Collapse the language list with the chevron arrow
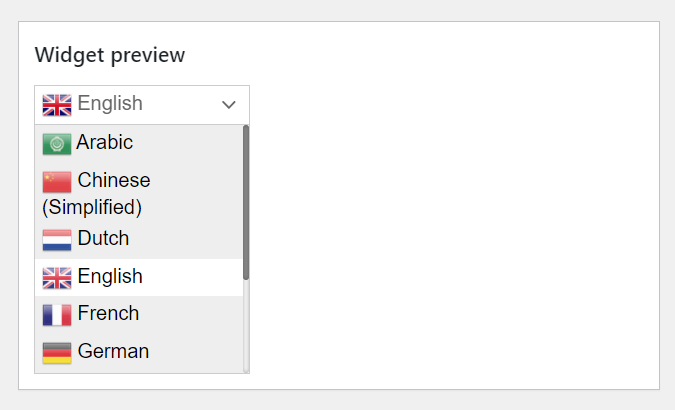Image resolution: width=675 pixels, height=410 pixels. tap(229, 105)
